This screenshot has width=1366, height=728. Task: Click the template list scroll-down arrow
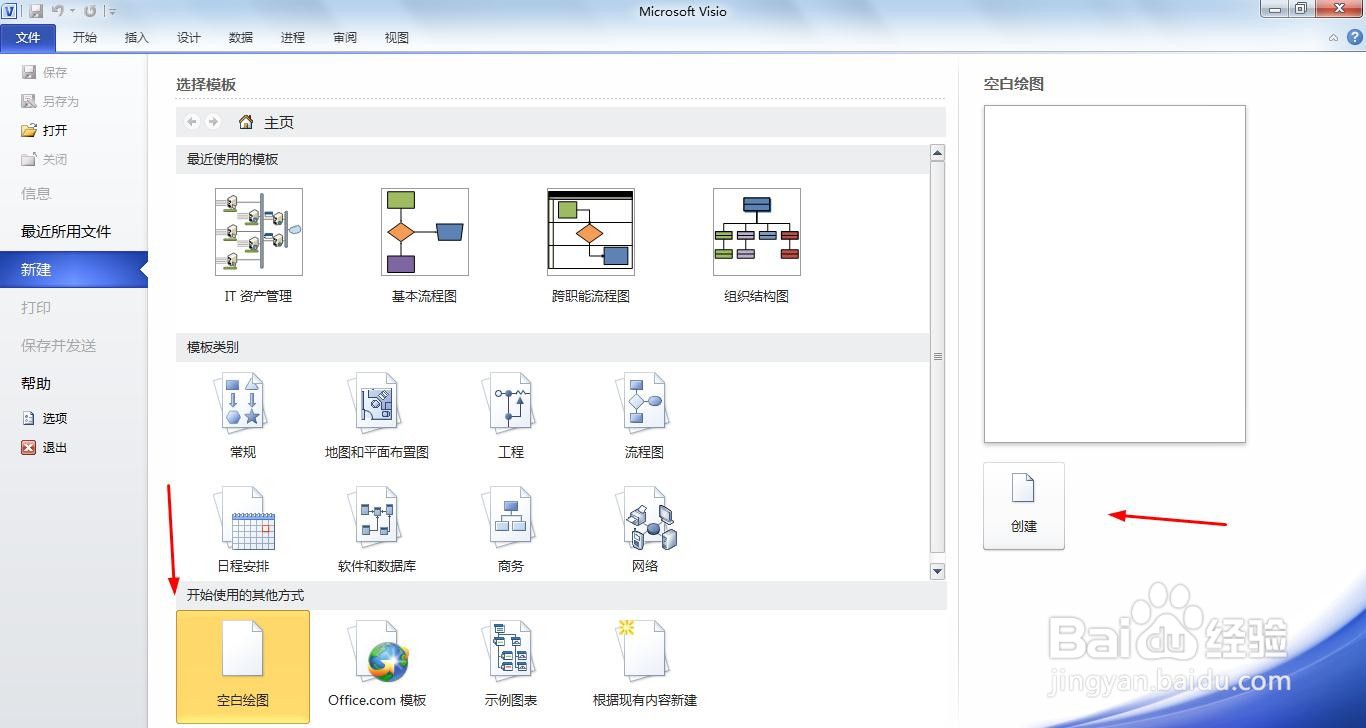[937, 571]
